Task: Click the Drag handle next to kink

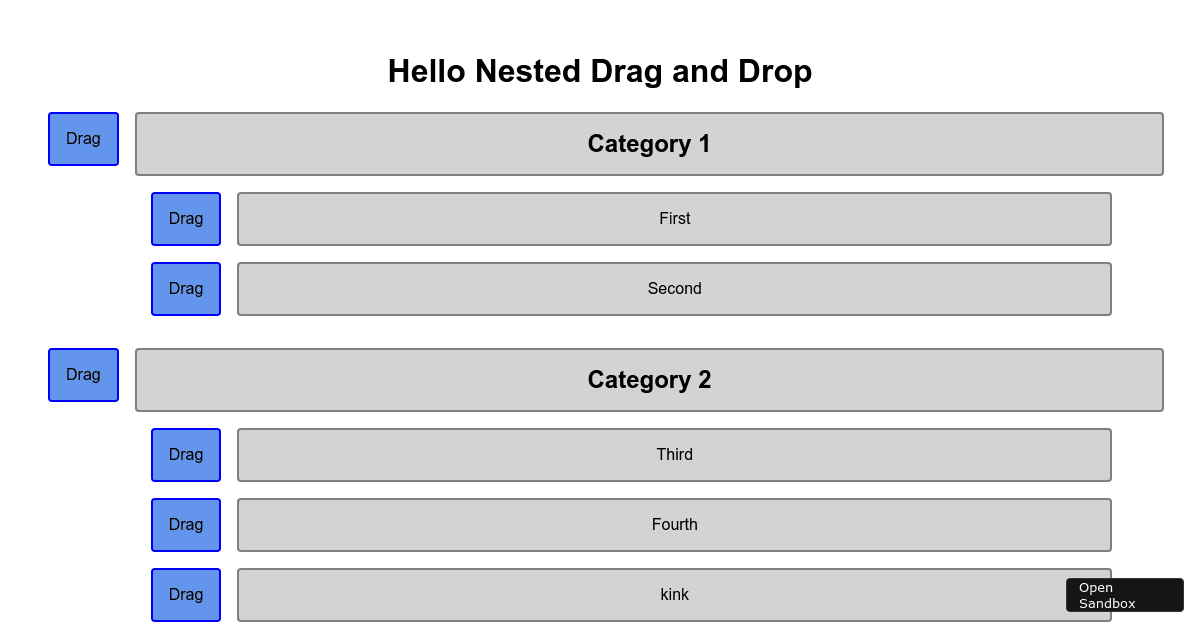Action: point(186,595)
